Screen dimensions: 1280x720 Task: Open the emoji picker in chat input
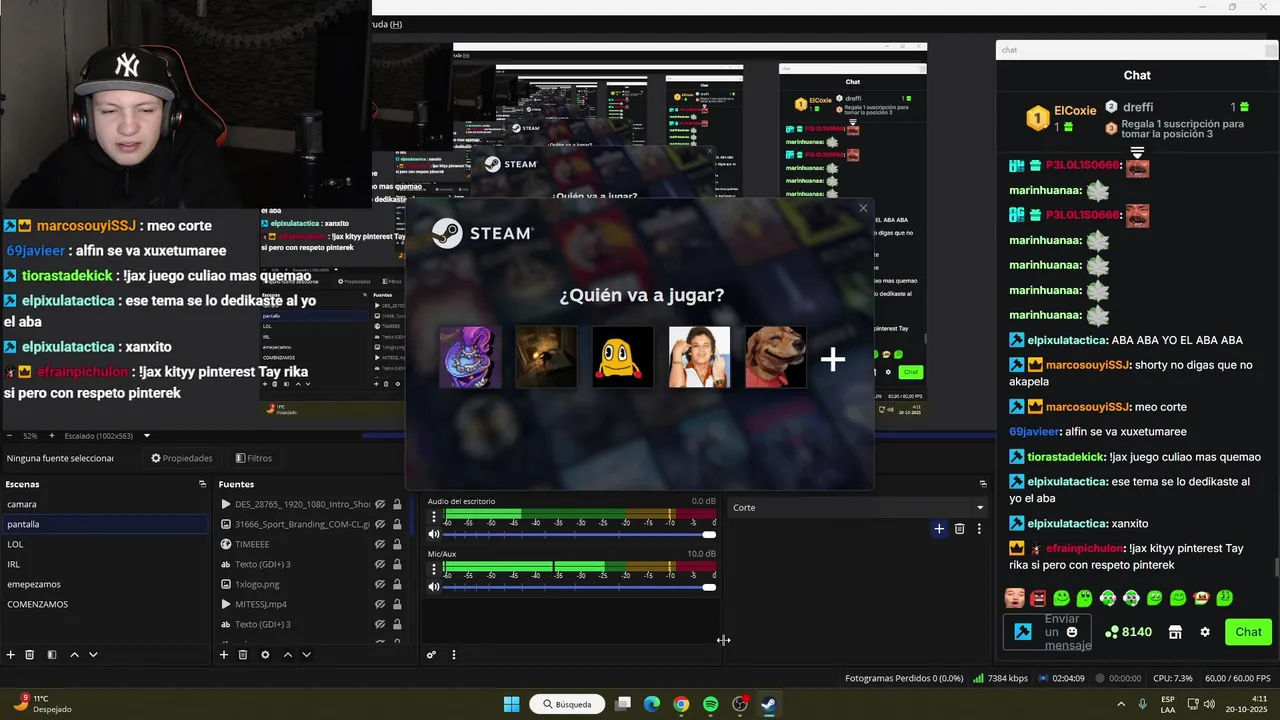(x=1072, y=632)
